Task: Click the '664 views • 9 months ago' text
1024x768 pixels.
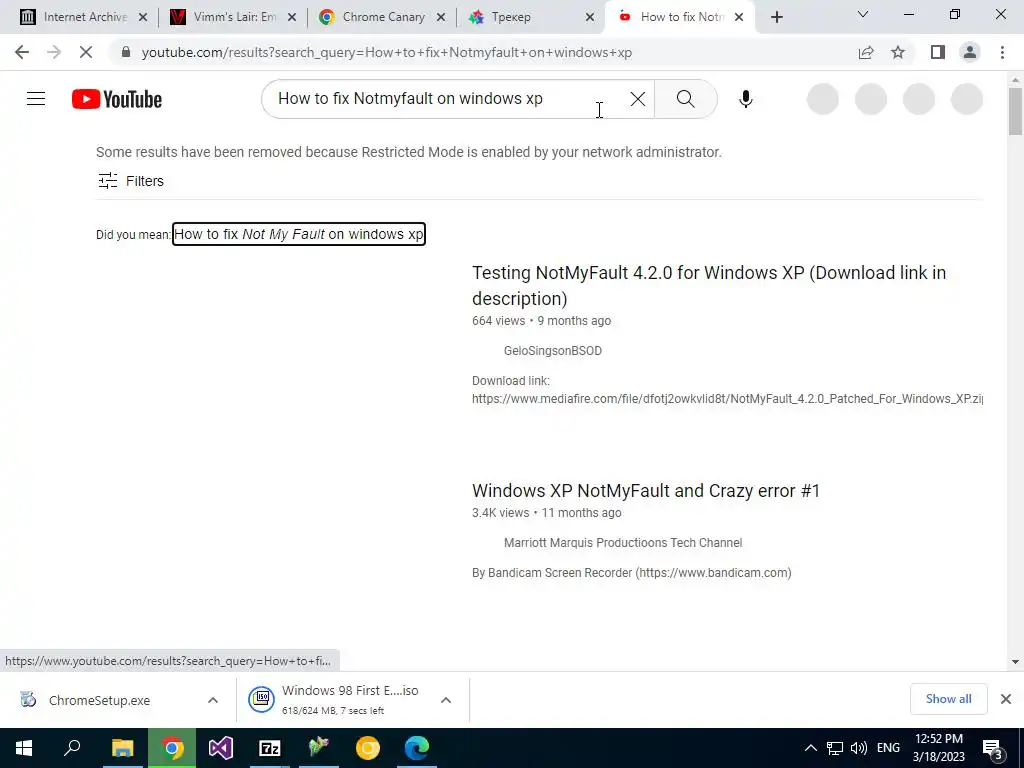Action: 541,321
